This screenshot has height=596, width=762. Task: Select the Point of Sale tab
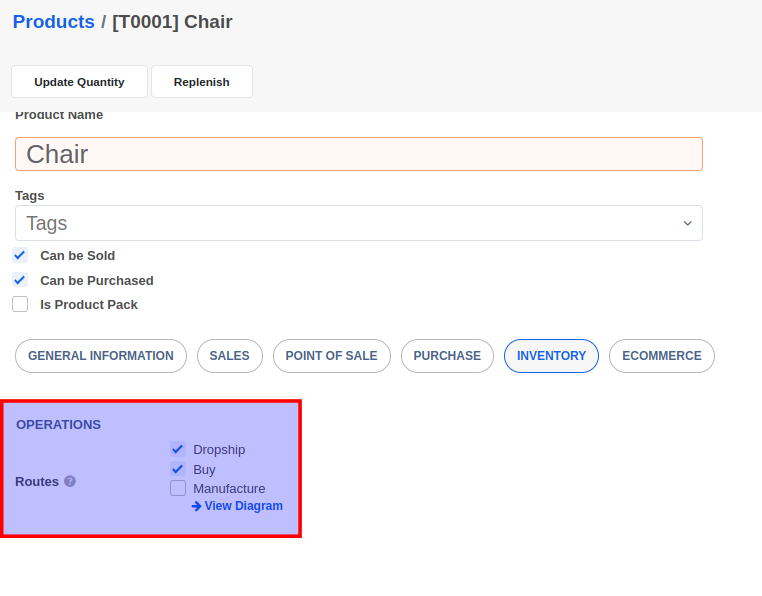331,356
